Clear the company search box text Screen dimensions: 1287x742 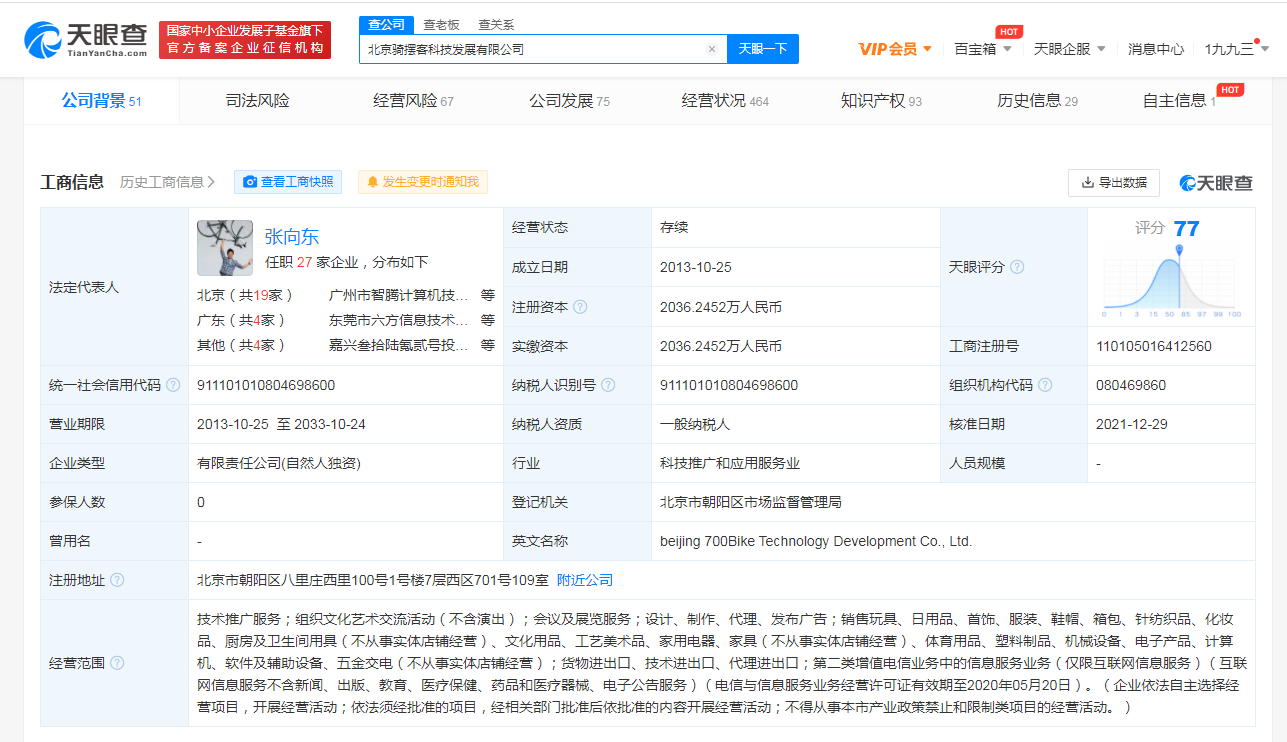712,49
